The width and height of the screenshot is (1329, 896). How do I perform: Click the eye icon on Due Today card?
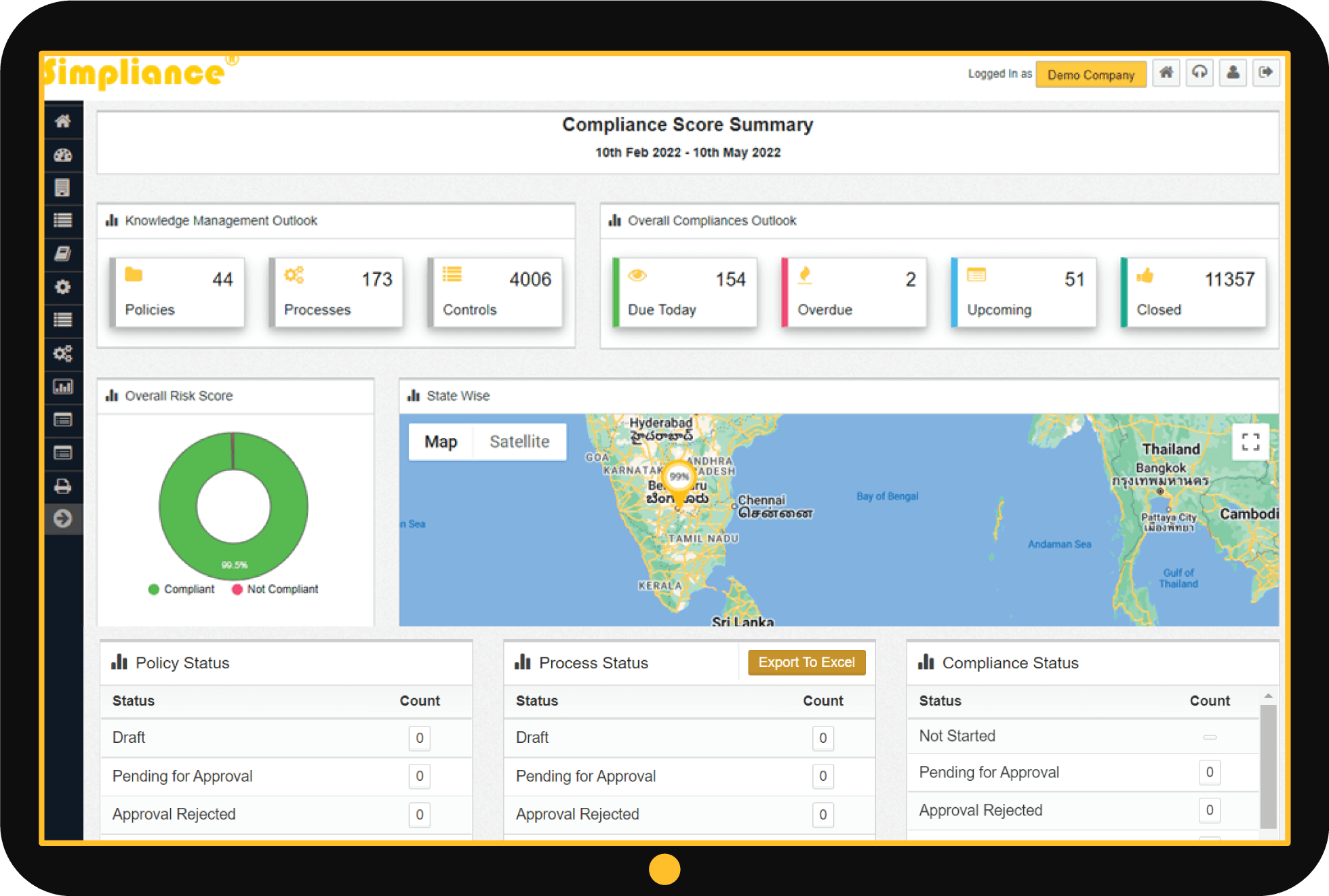pyautogui.click(x=637, y=275)
